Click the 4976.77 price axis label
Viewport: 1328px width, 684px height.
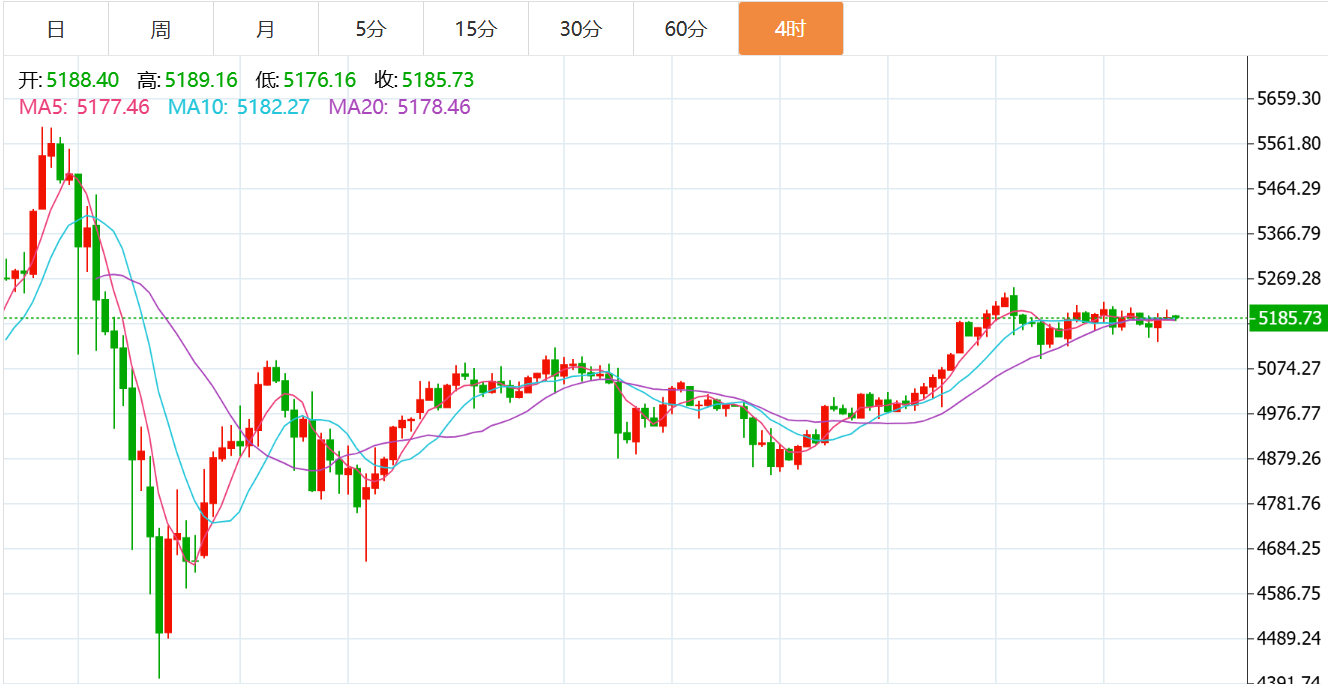point(1289,413)
